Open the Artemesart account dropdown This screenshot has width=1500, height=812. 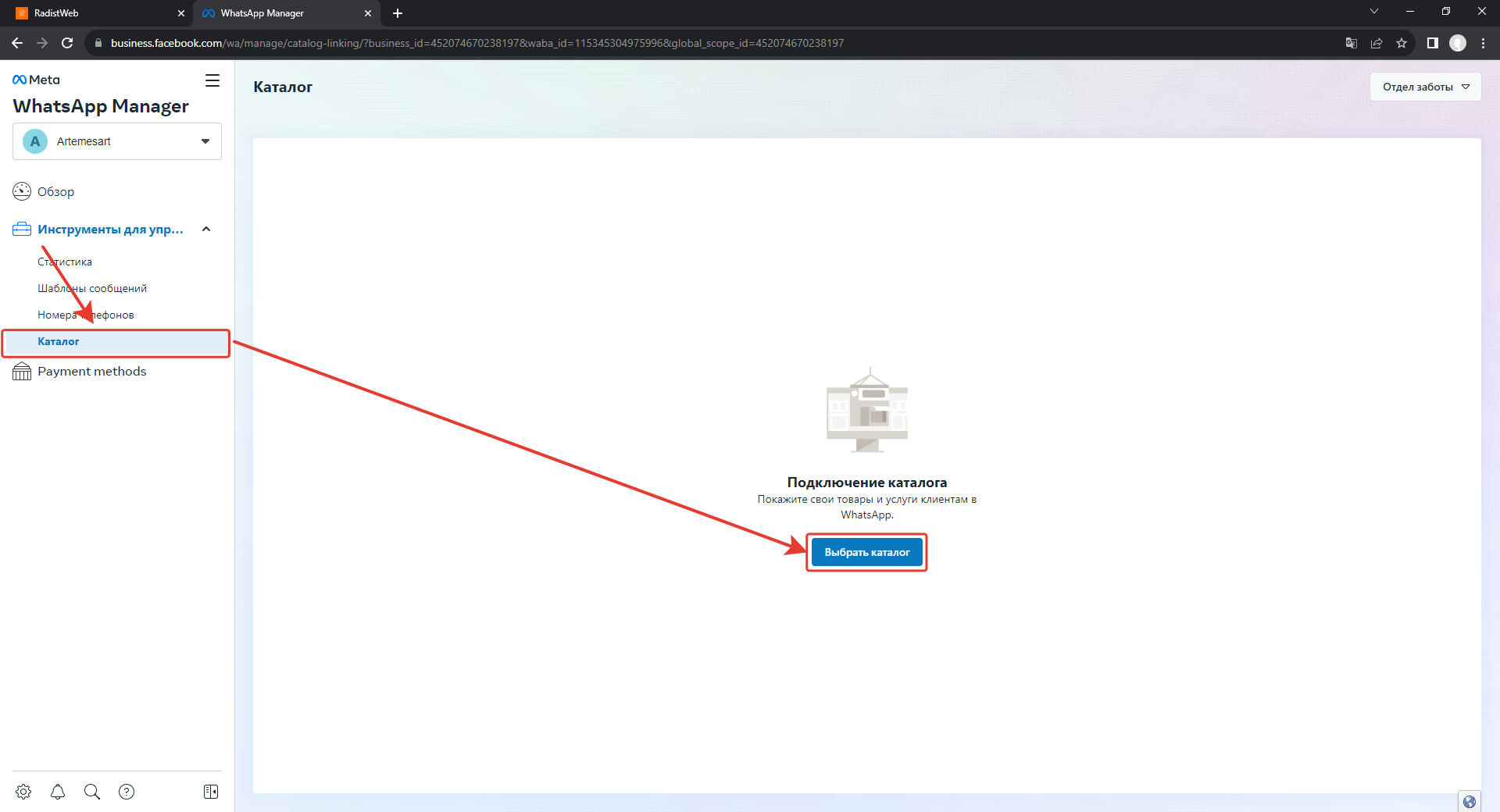click(117, 141)
